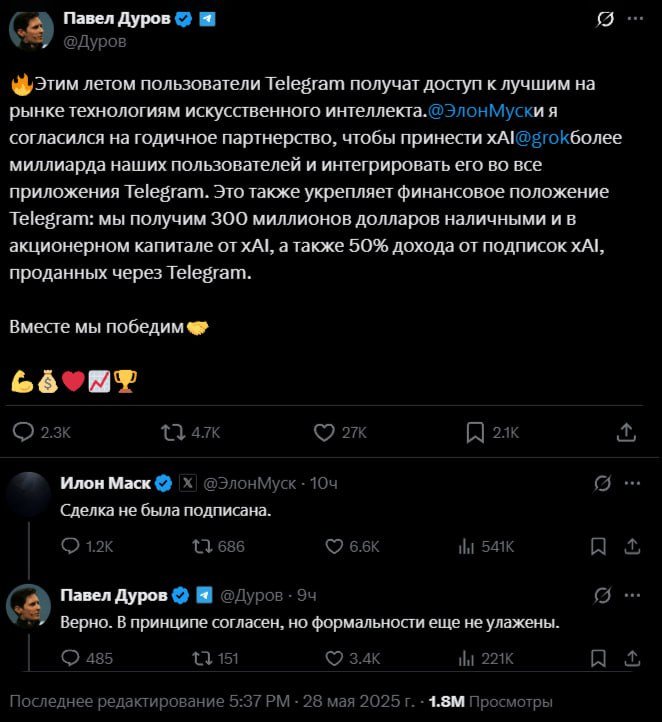Open the three-dot menu on main post
Viewport: 662px width, 722px height.
(x=633, y=19)
